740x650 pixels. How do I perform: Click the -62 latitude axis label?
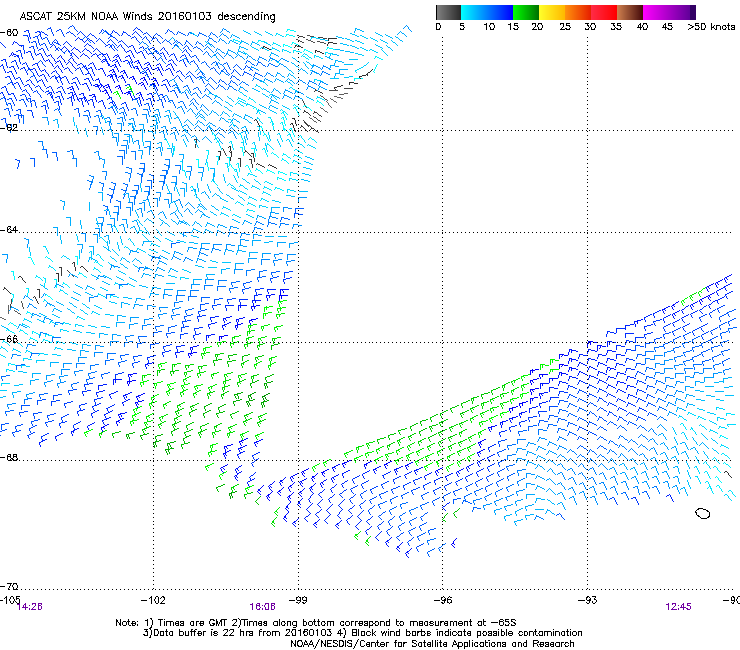point(9,128)
